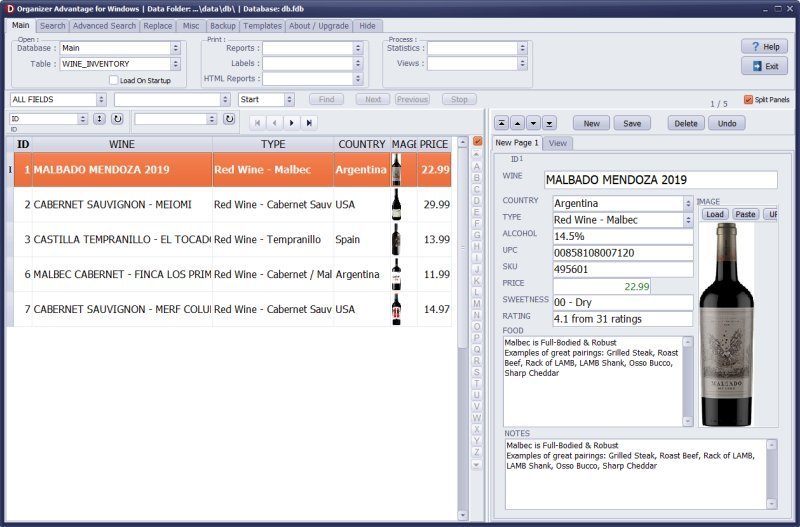Viewport: 800px width, 527px height.
Task: Open the HTML Reports dropdown
Action: pyautogui.click(x=358, y=79)
